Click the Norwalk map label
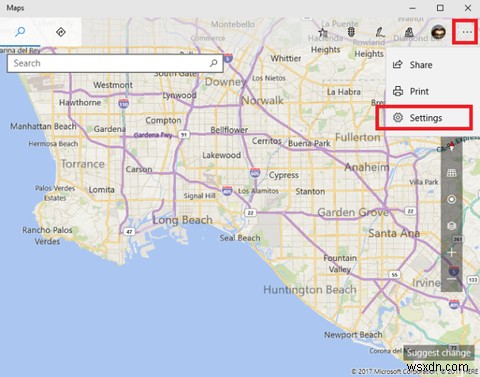Screen dimensions: 480x377 click(x=263, y=100)
